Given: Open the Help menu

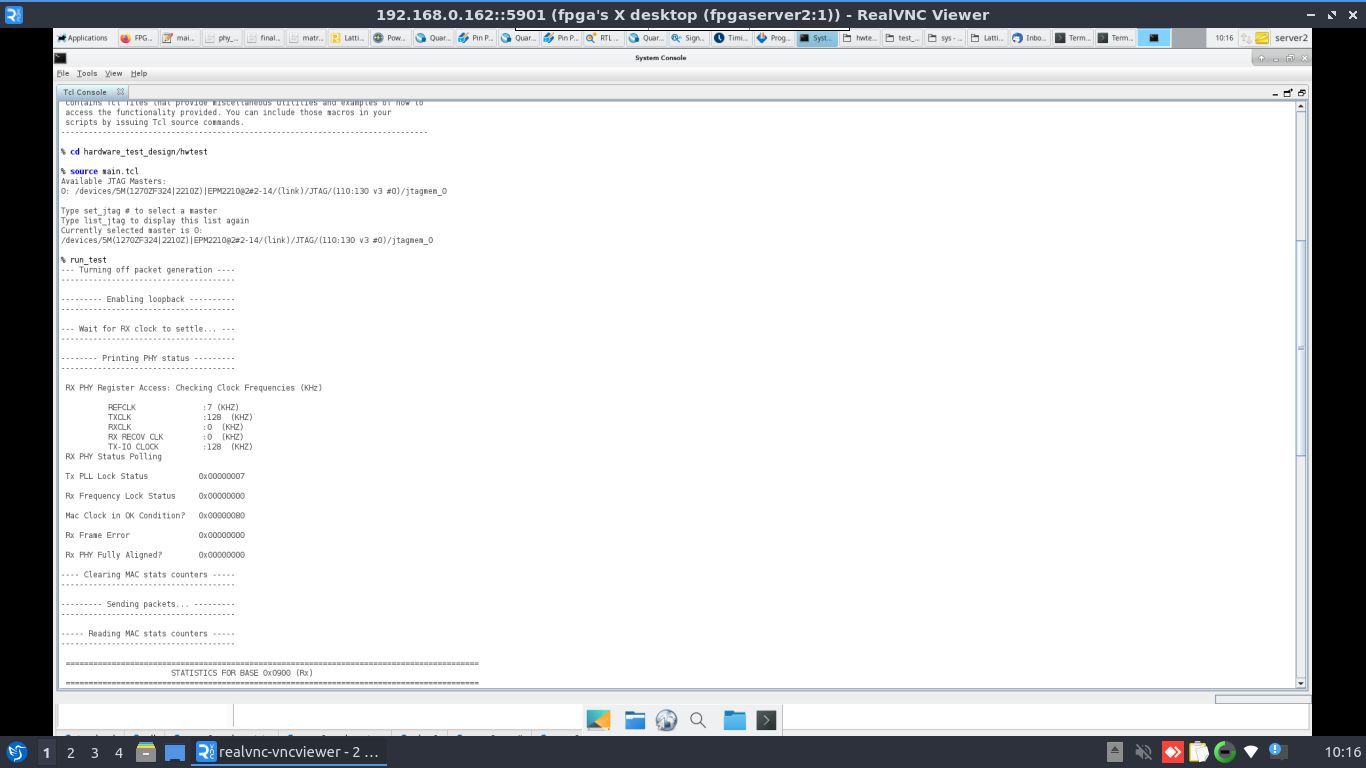Looking at the screenshot, I should click(139, 73).
